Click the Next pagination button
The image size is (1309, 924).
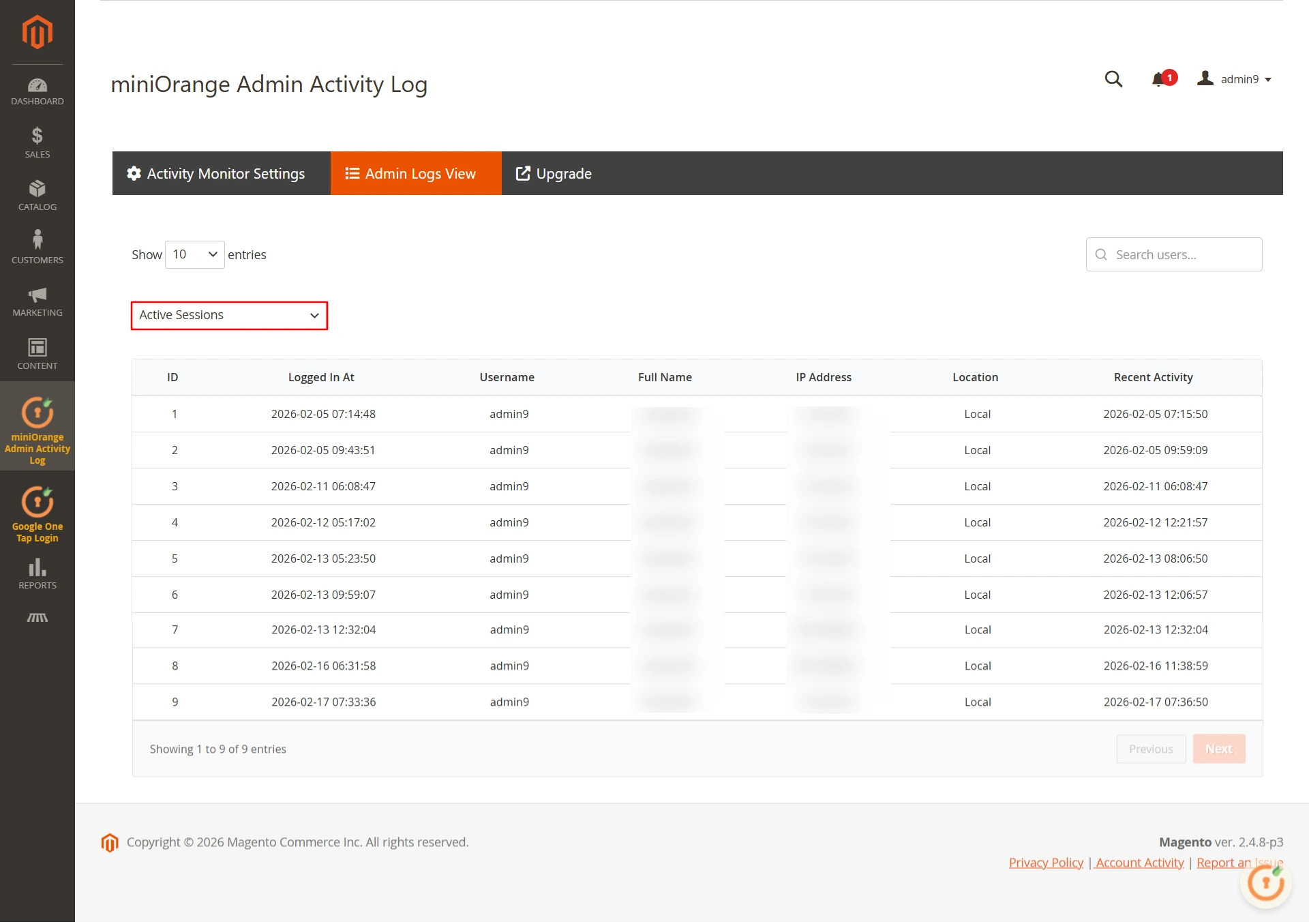(x=1218, y=749)
